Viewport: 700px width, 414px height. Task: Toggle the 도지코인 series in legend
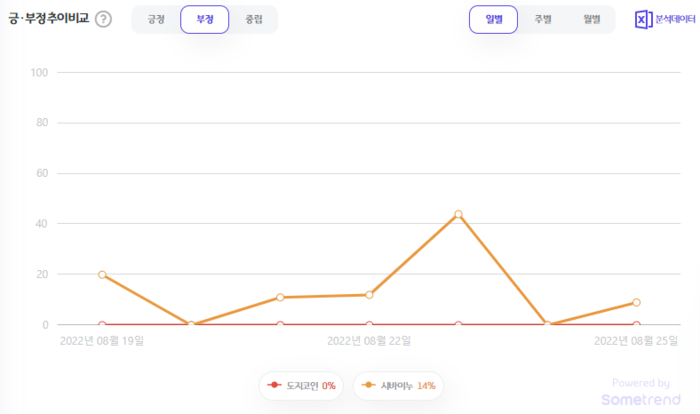tap(302, 386)
